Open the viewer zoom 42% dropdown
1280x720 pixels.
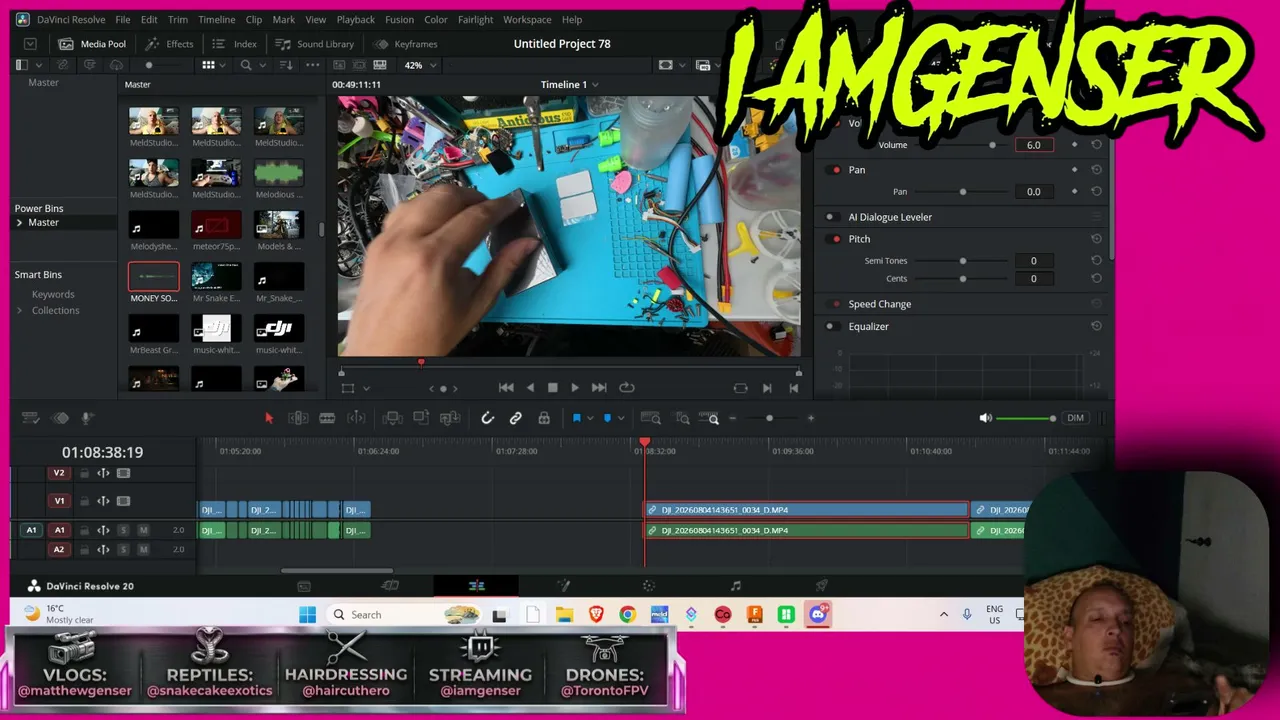pos(420,65)
